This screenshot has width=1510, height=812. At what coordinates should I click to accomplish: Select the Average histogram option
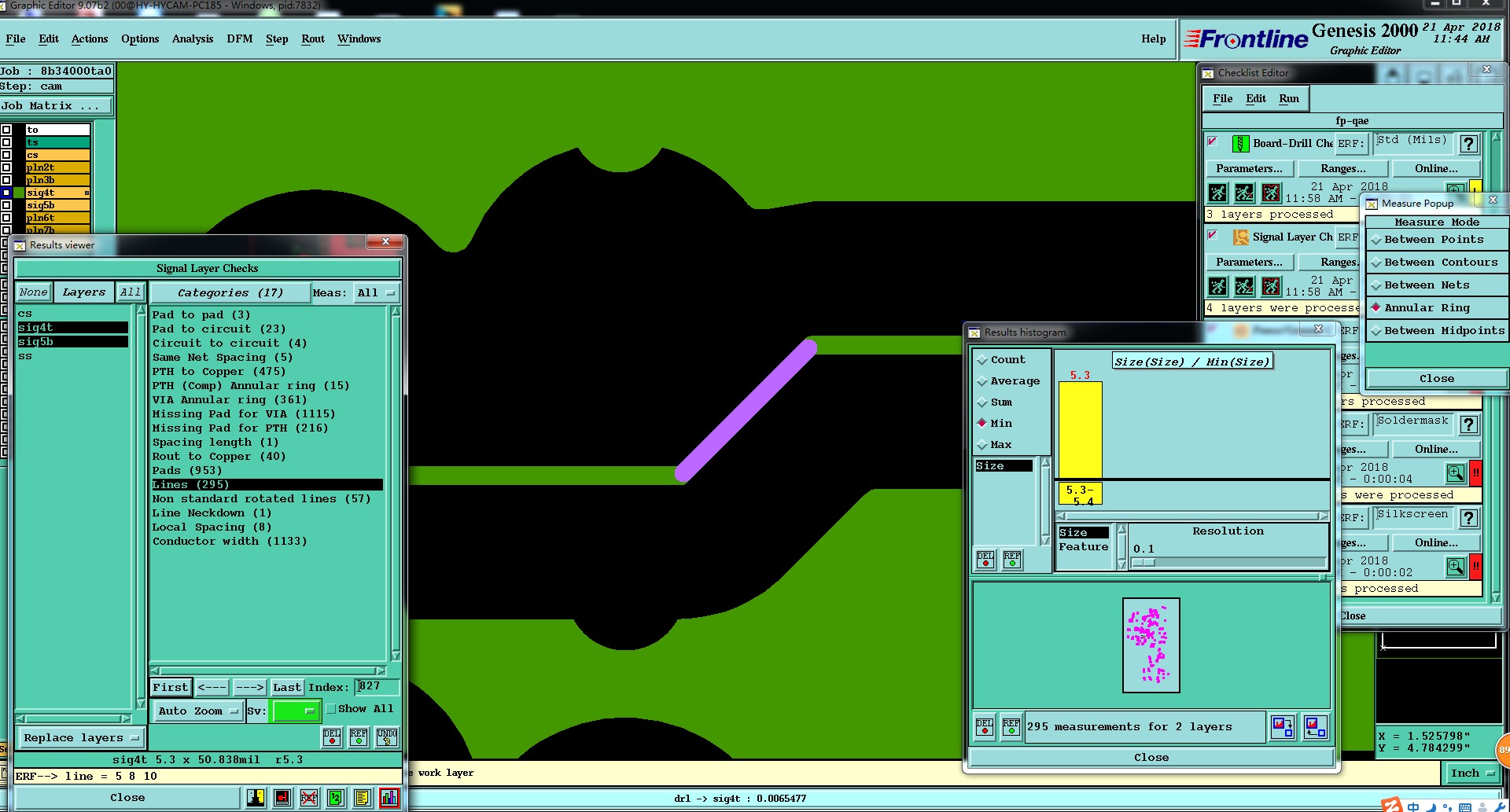[x=1008, y=381]
